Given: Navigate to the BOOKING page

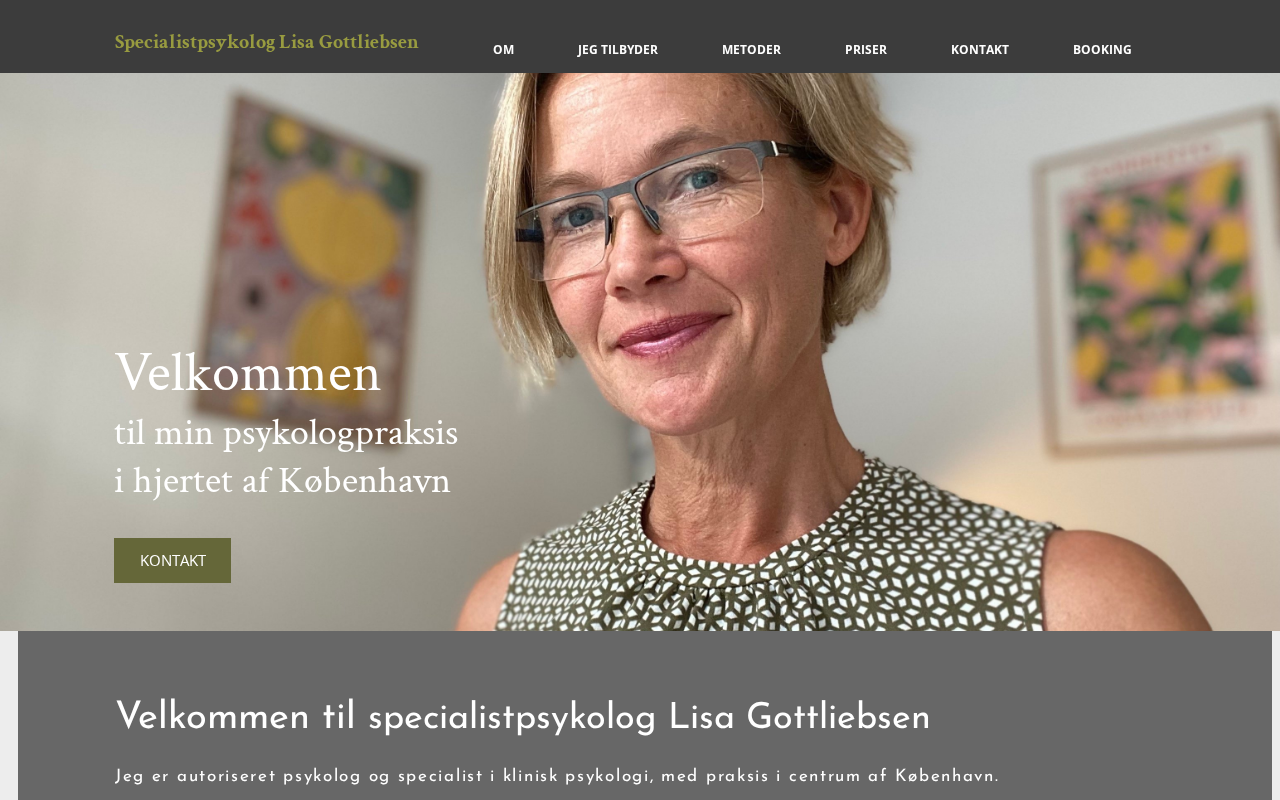Looking at the screenshot, I should (1102, 49).
